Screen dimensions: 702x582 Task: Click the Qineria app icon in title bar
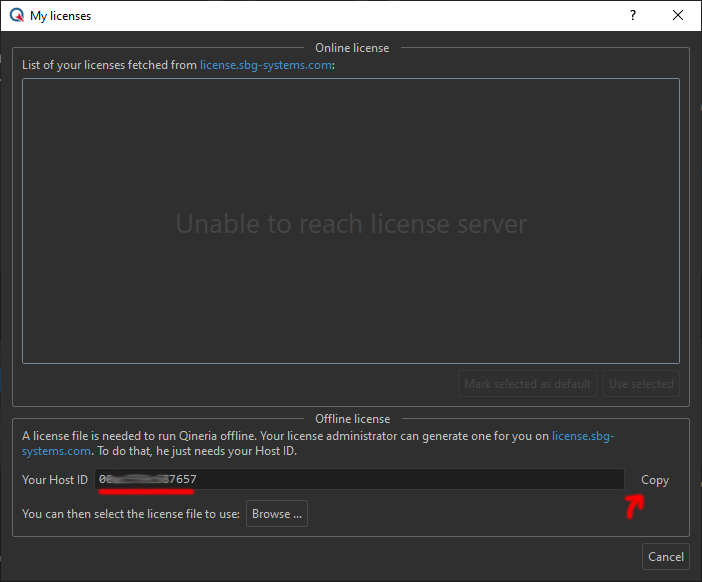(15, 16)
